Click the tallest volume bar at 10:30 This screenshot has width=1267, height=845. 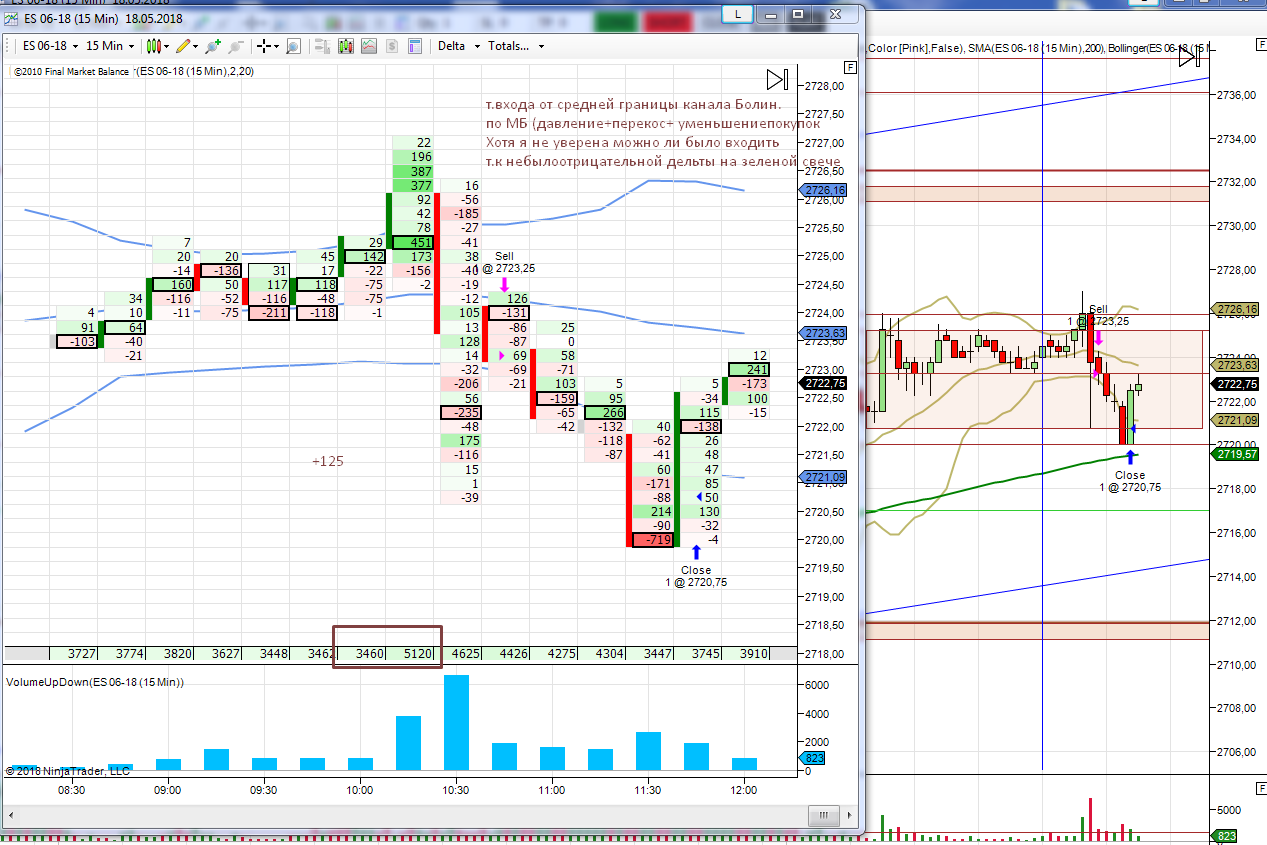coord(456,723)
